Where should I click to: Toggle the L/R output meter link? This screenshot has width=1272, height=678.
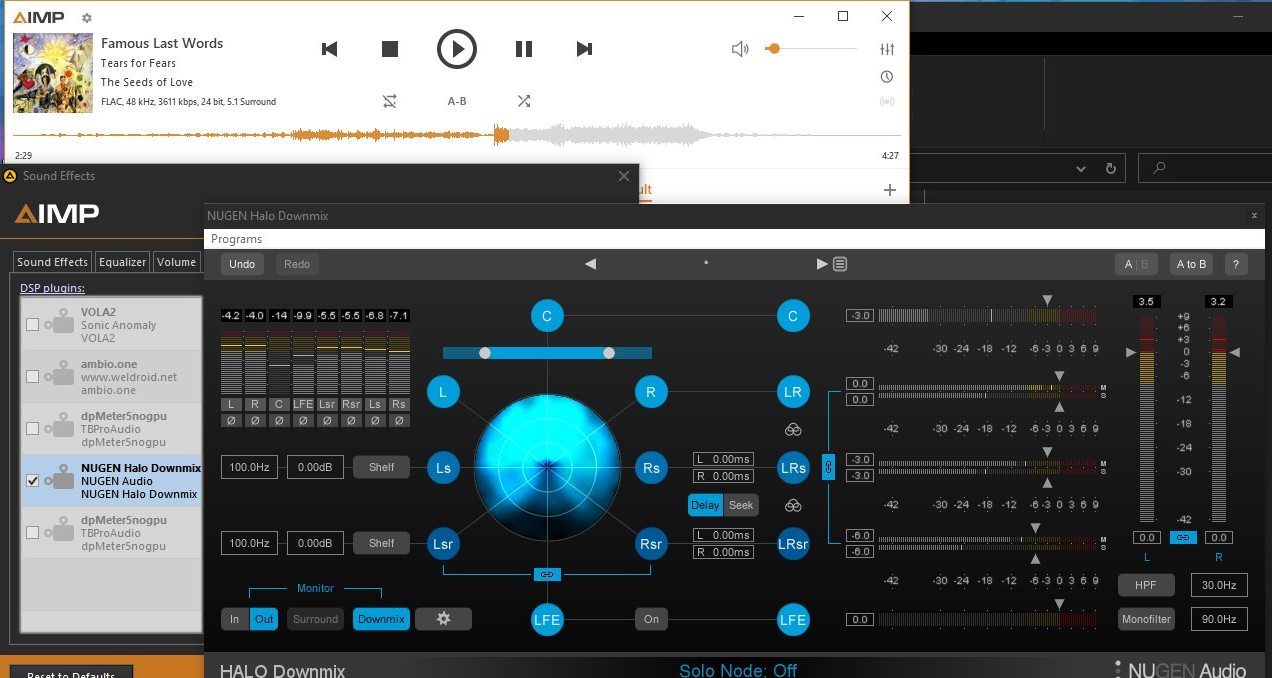click(1183, 538)
